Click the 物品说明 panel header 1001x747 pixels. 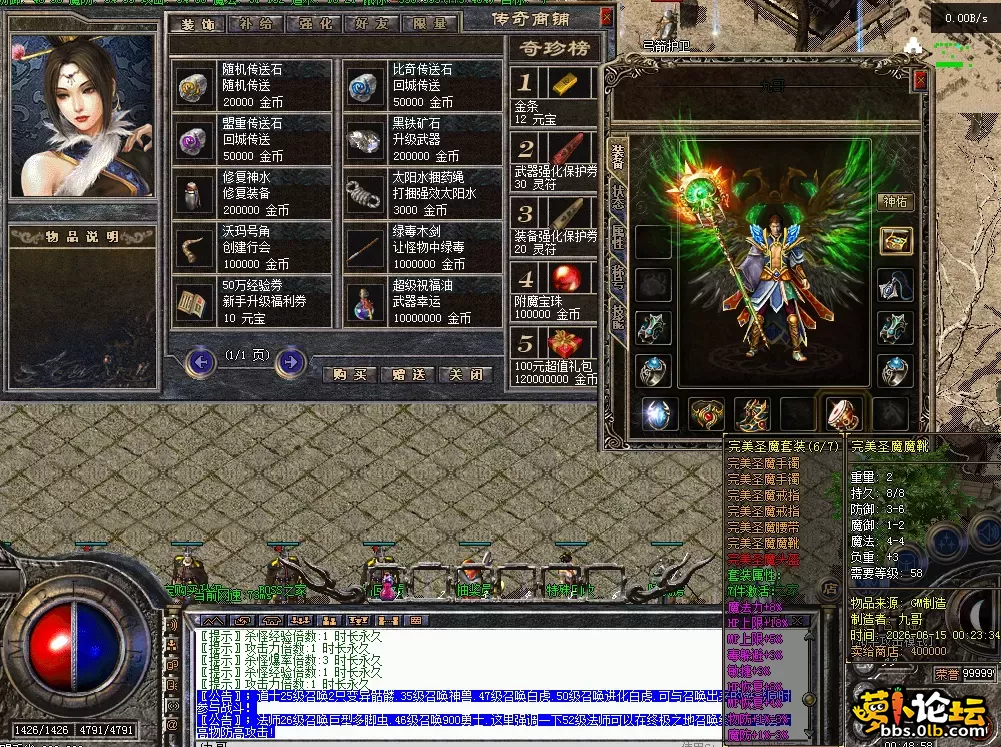pyautogui.click(x=82, y=238)
